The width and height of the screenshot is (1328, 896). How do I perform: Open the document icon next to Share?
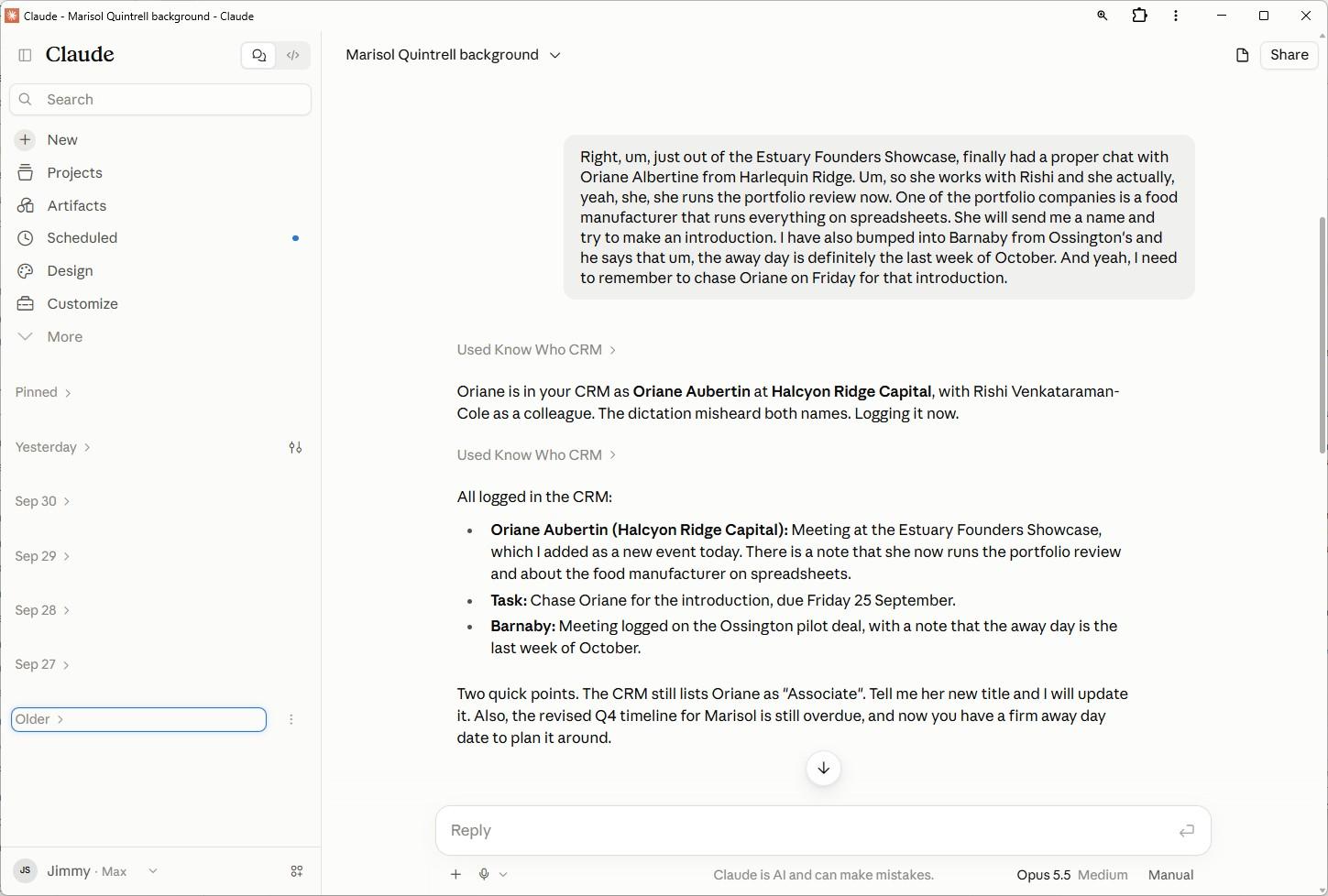[x=1243, y=55]
